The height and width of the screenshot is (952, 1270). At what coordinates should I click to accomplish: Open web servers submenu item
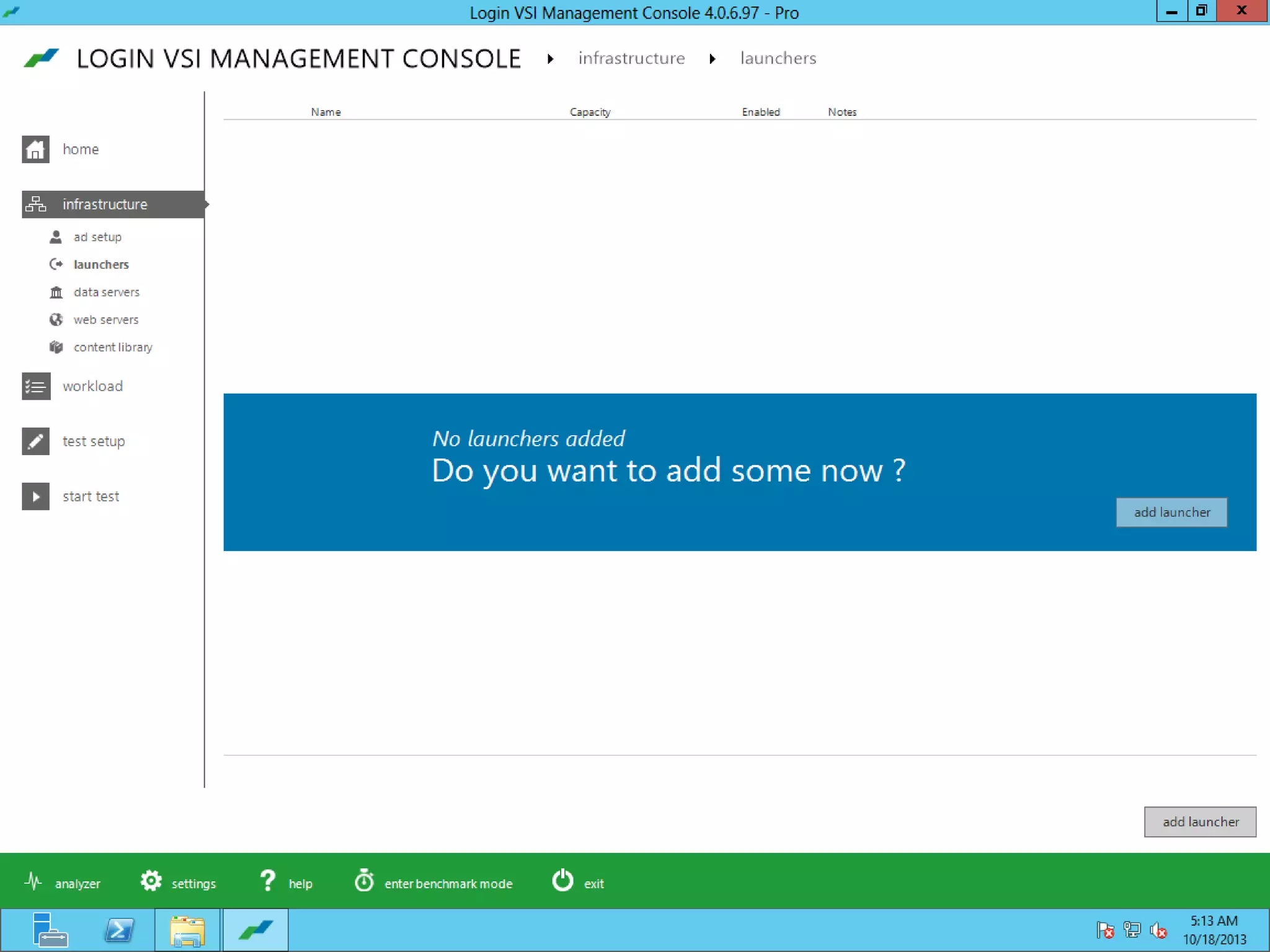[x=105, y=320]
